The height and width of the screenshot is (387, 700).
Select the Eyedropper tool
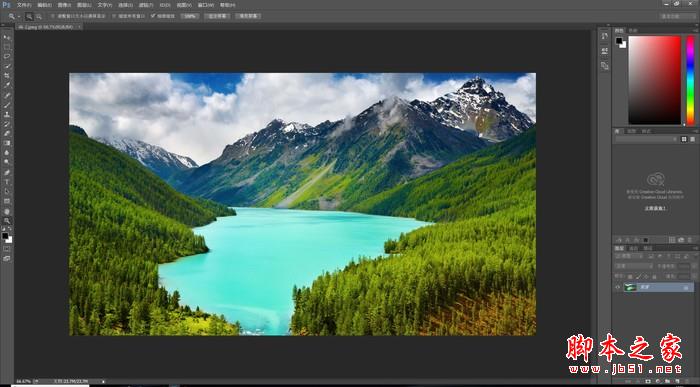tap(7, 85)
